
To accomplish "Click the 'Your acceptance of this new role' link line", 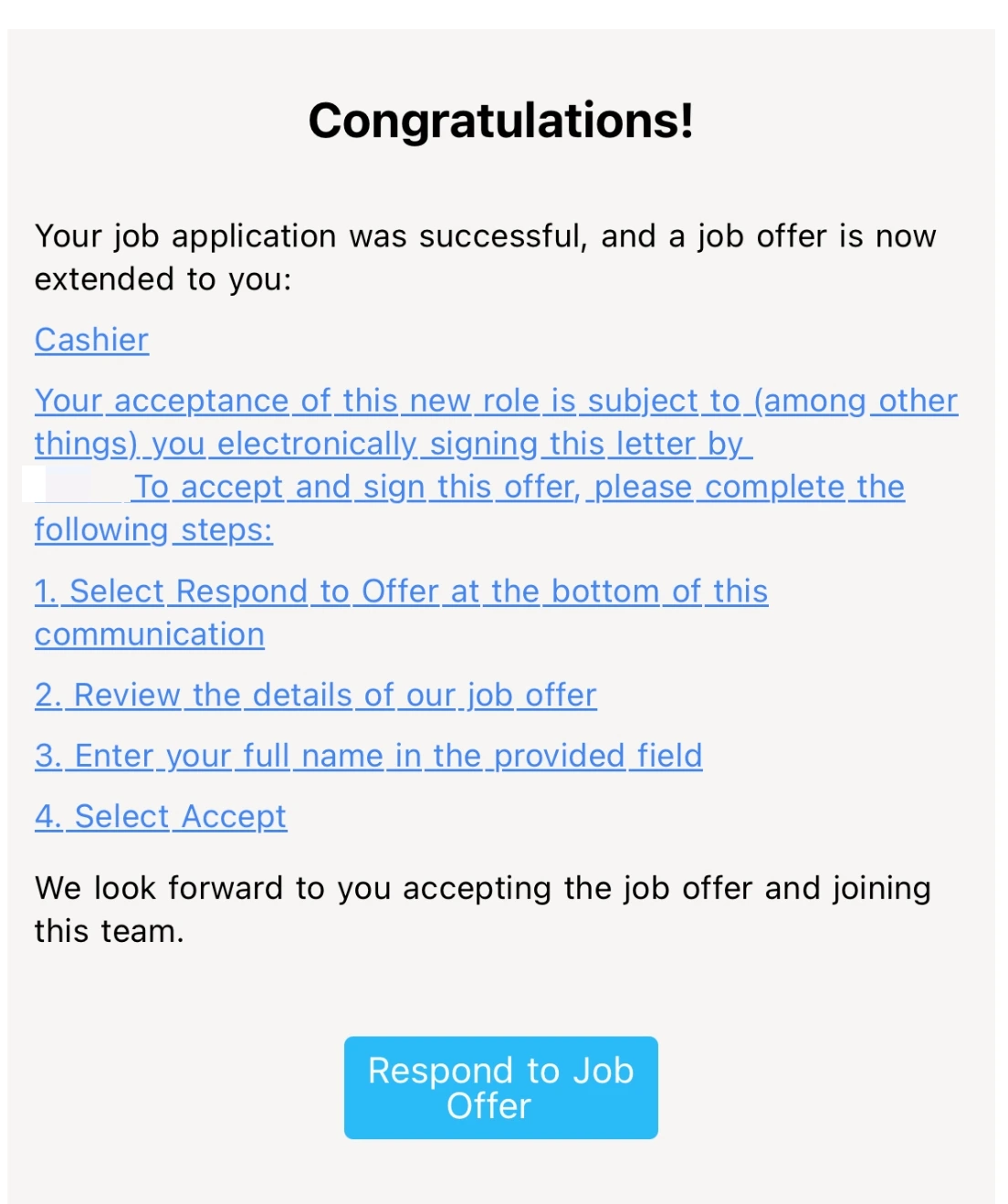I will [496, 401].
